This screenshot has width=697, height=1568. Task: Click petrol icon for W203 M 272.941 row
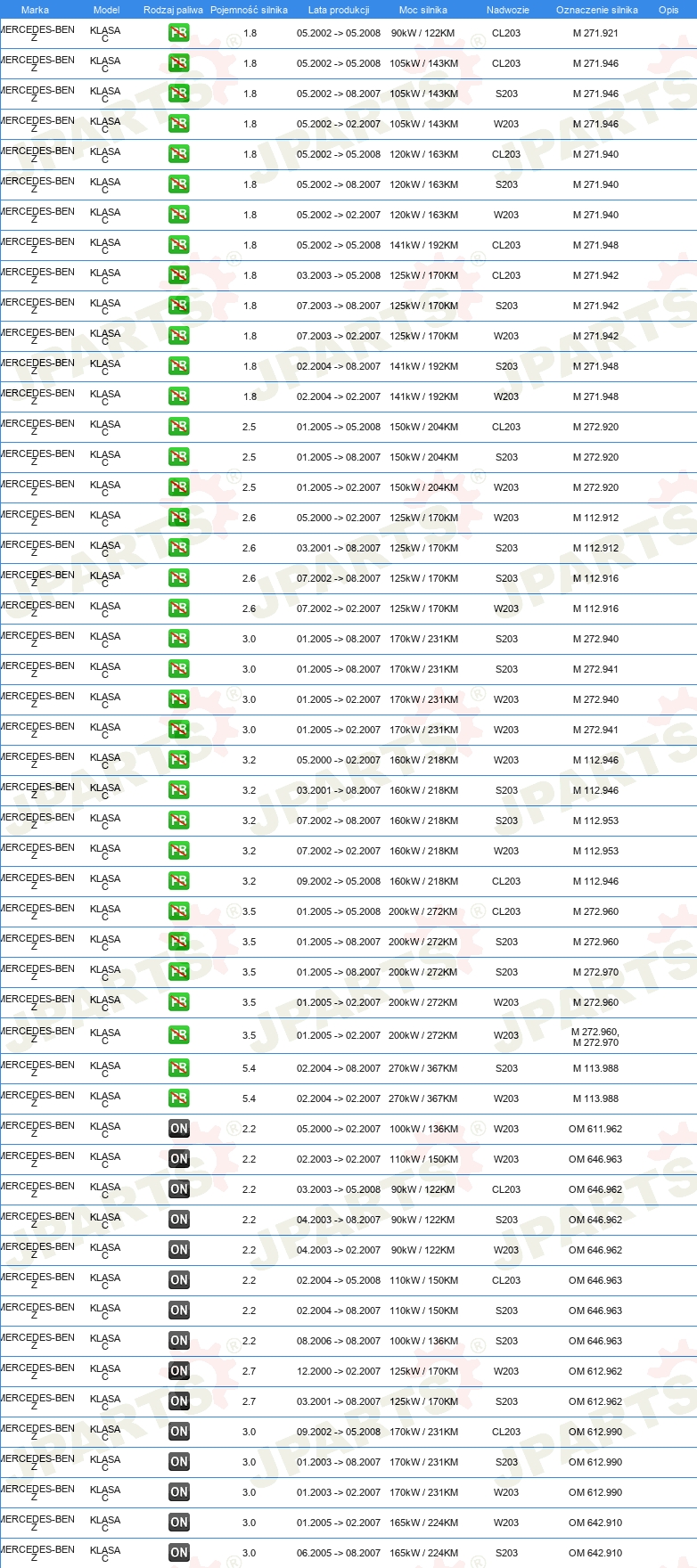coord(179,730)
